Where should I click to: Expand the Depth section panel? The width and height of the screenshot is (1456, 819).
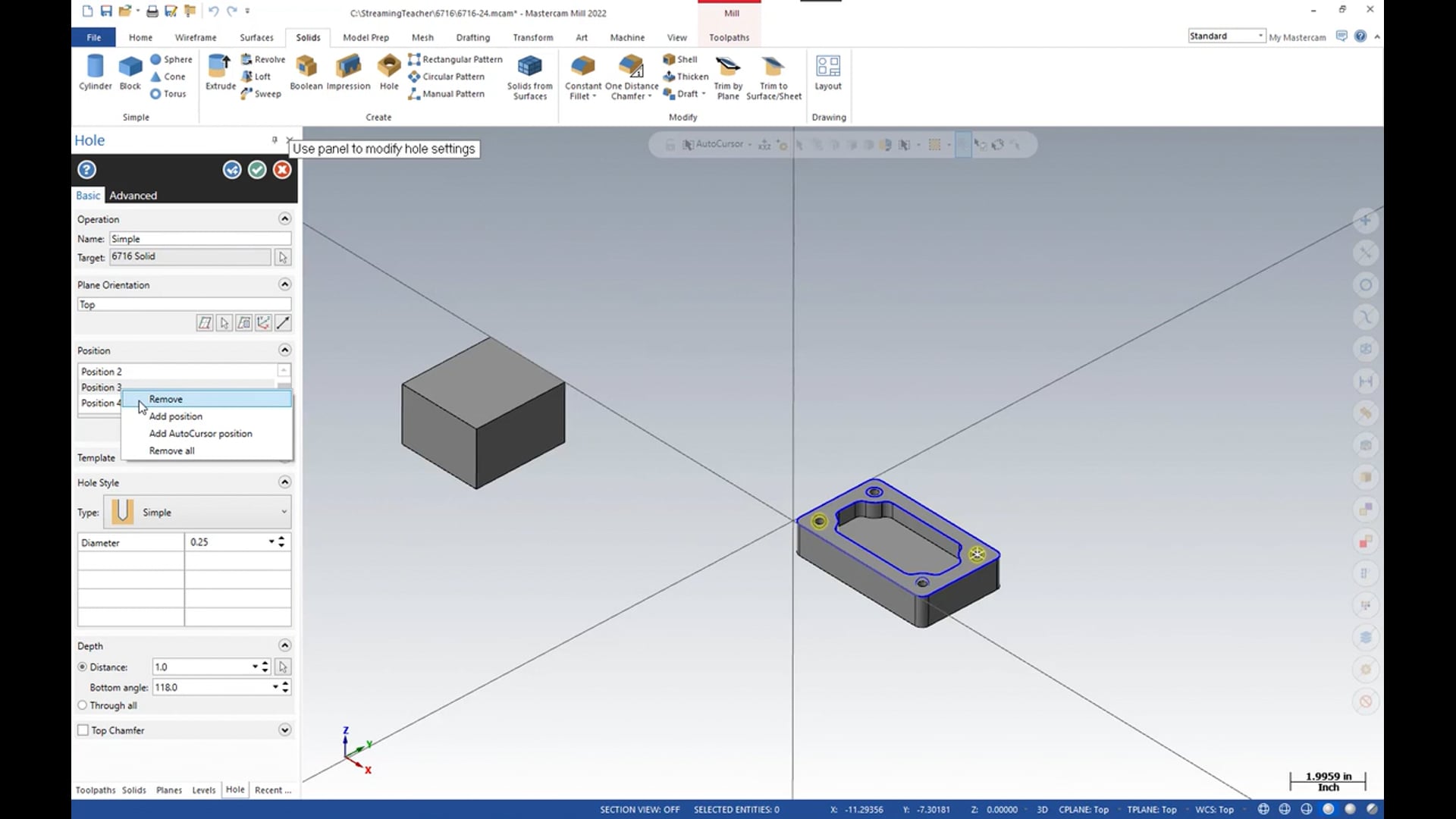click(x=285, y=645)
